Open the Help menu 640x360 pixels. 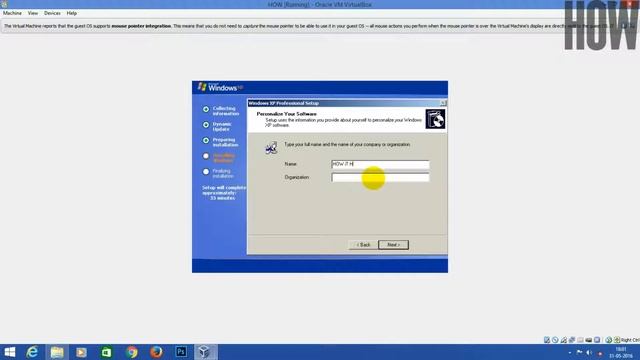(x=71, y=13)
